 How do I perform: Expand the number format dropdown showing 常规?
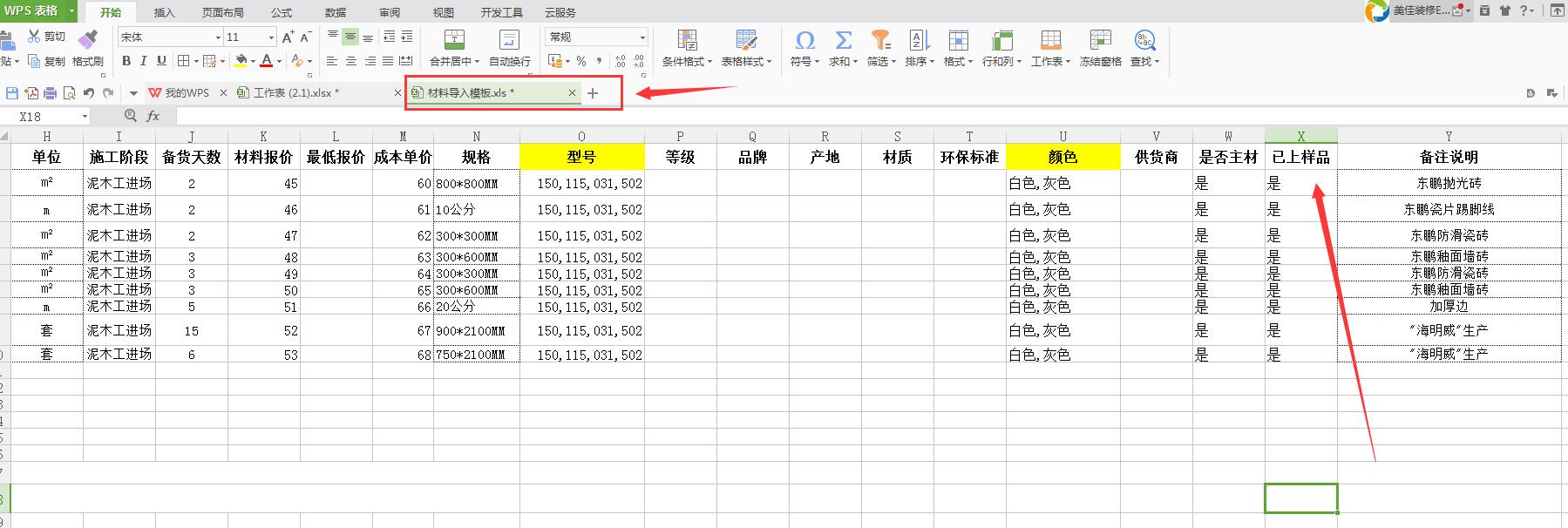(x=642, y=37)
